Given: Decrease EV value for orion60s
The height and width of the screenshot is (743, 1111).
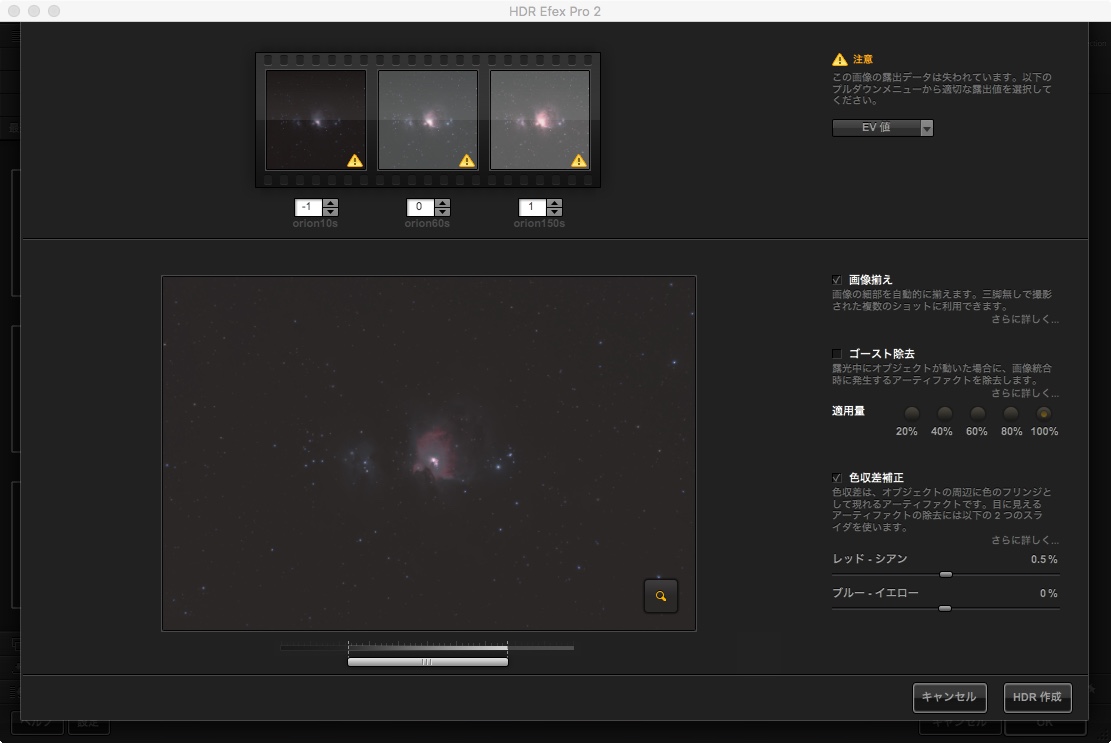Looking at the screenshot, I should tap(443, 211).
